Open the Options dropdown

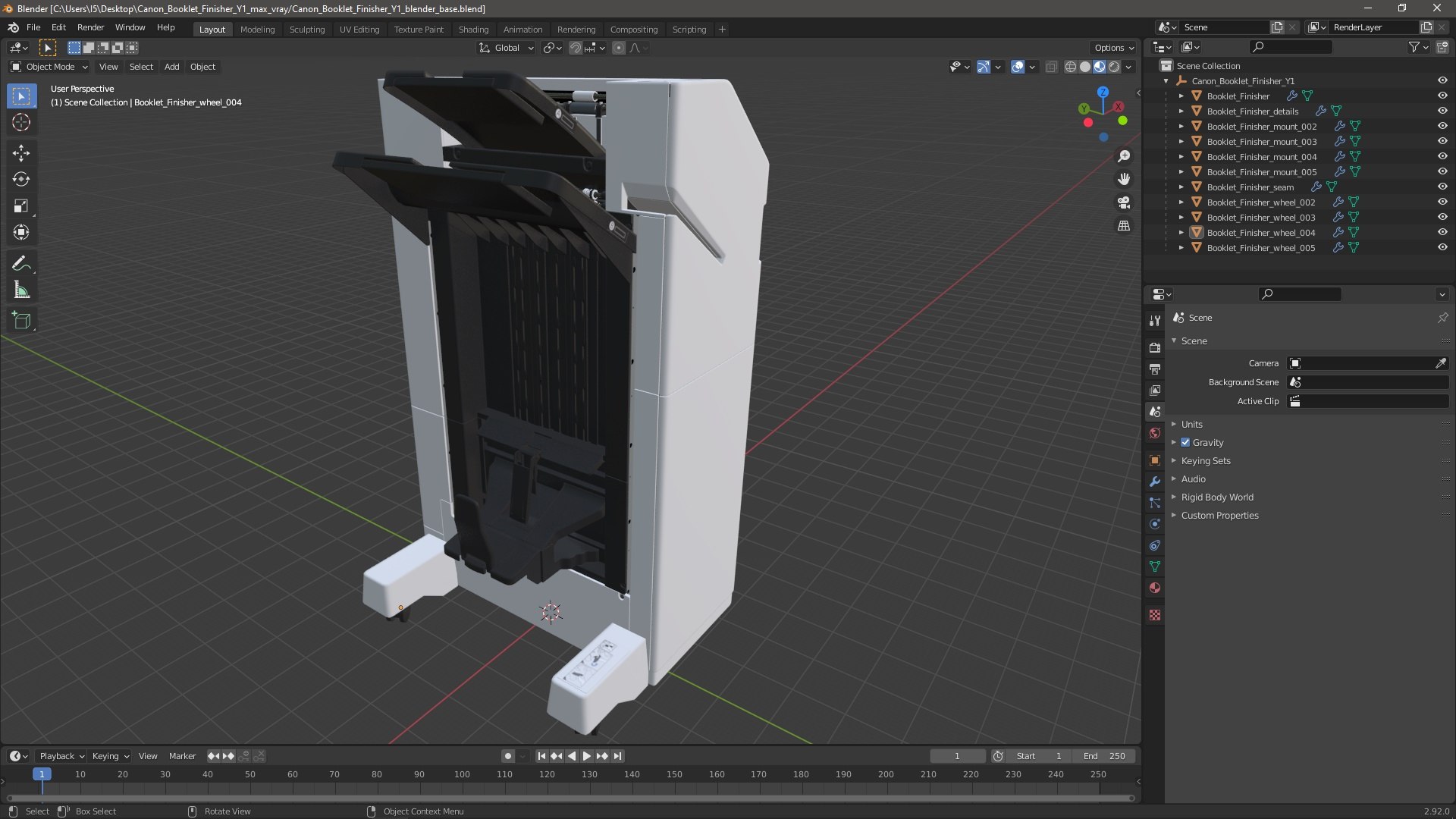coord(1114,48)
